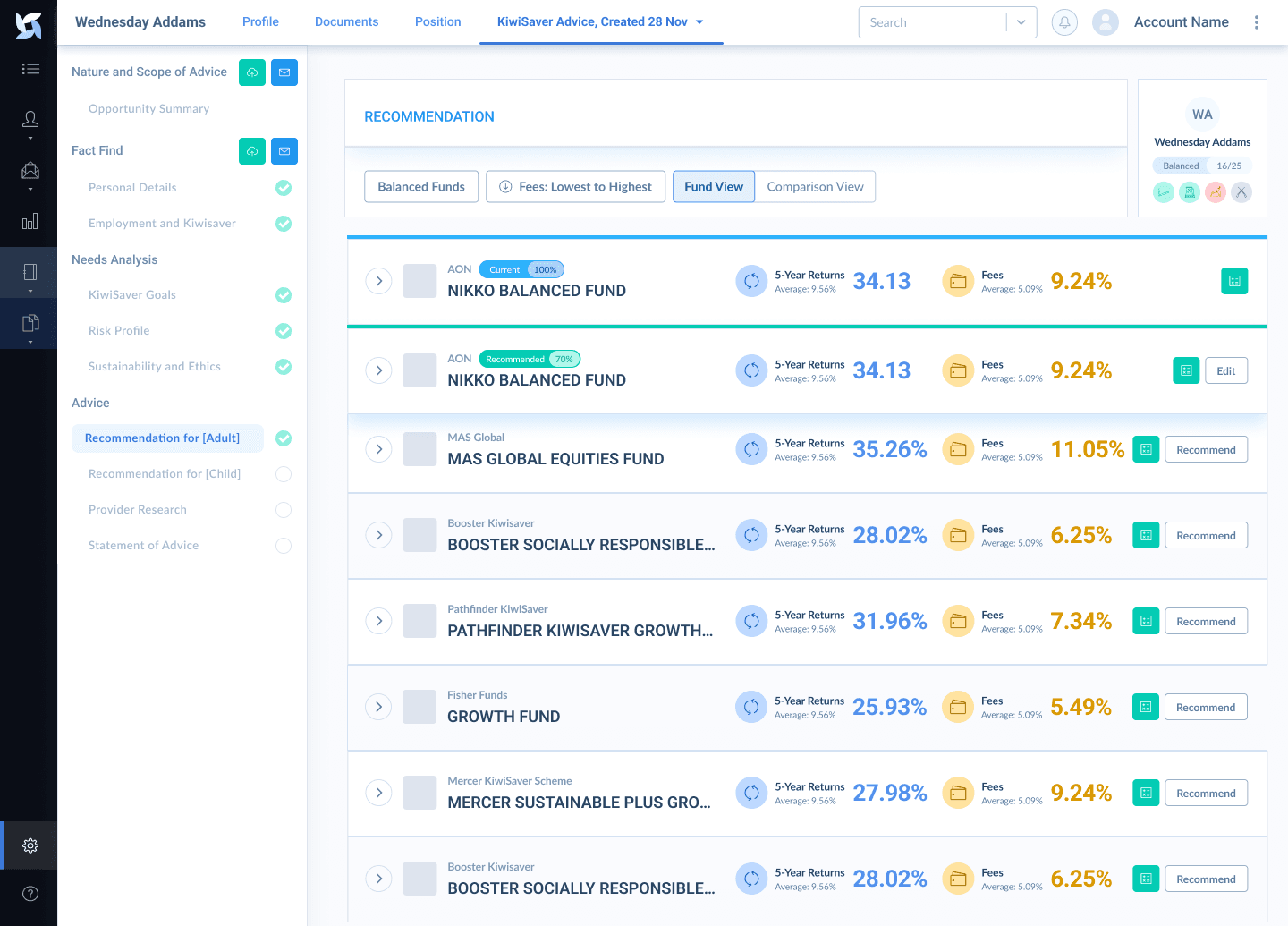Image resolution: width=1288 pixels, height=926 pixels.
Task: Open KiwiSaver Advice, Created 28 Nov tab
Action: click(600, 21)
